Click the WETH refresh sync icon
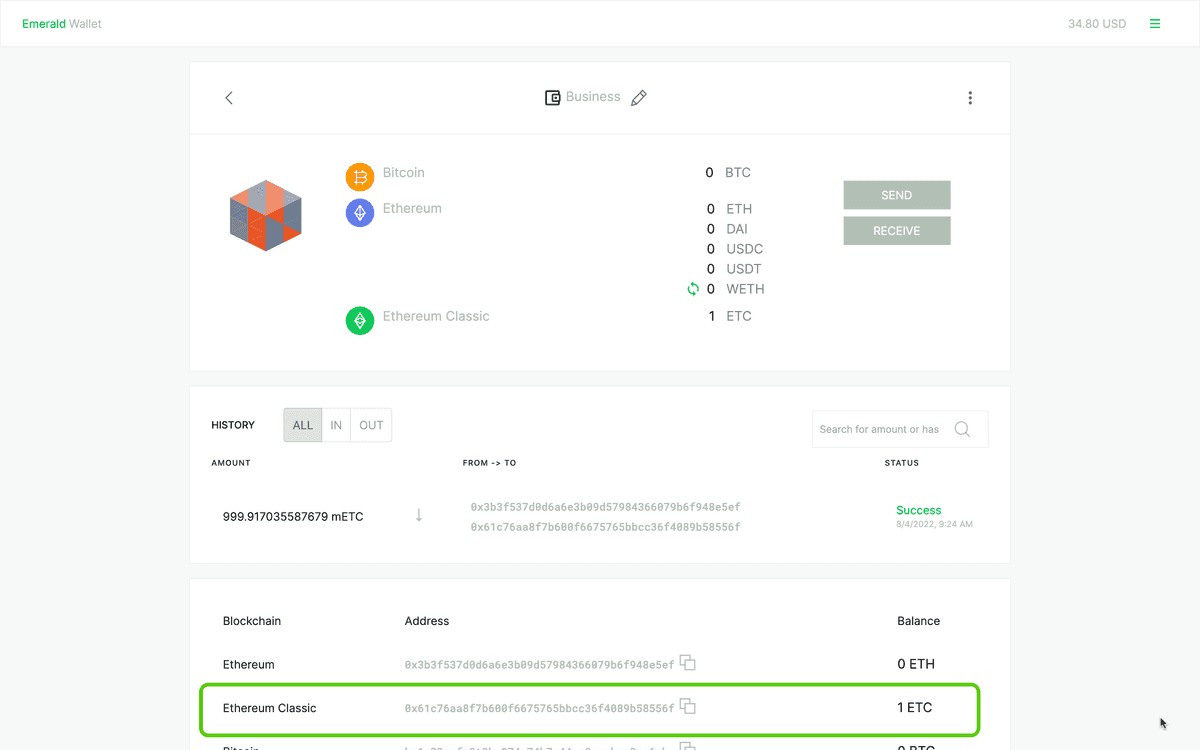Viewport: 1200px width, 750px height. coord(693,289)
